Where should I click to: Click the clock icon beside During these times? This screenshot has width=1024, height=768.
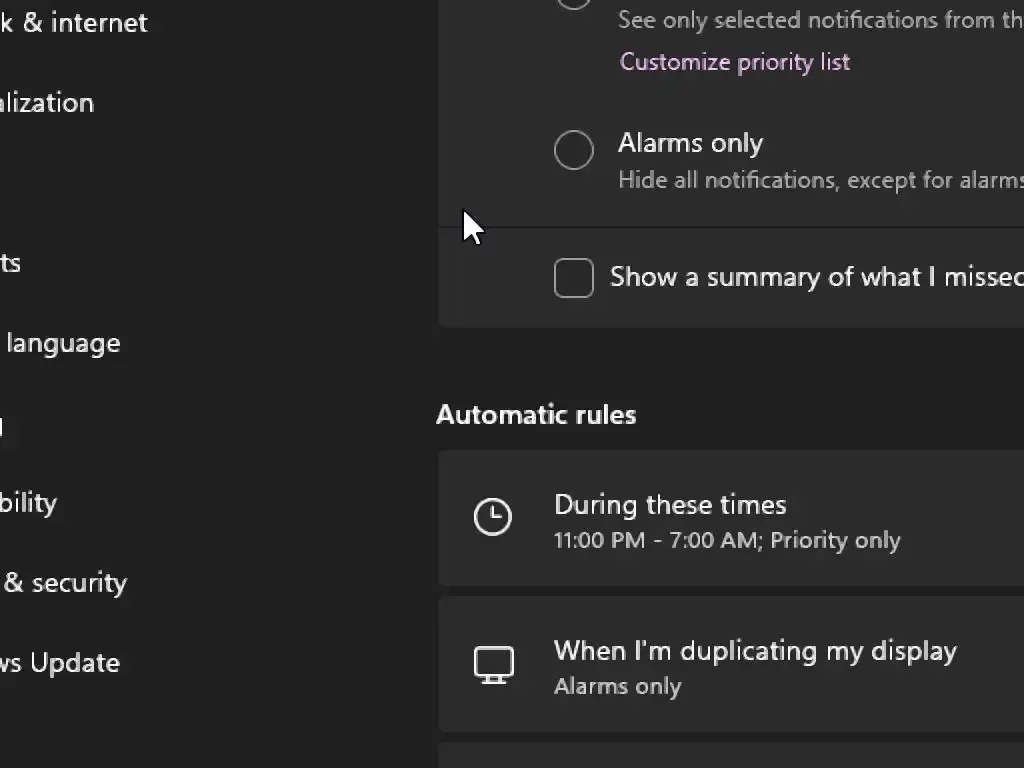(492, 517)
